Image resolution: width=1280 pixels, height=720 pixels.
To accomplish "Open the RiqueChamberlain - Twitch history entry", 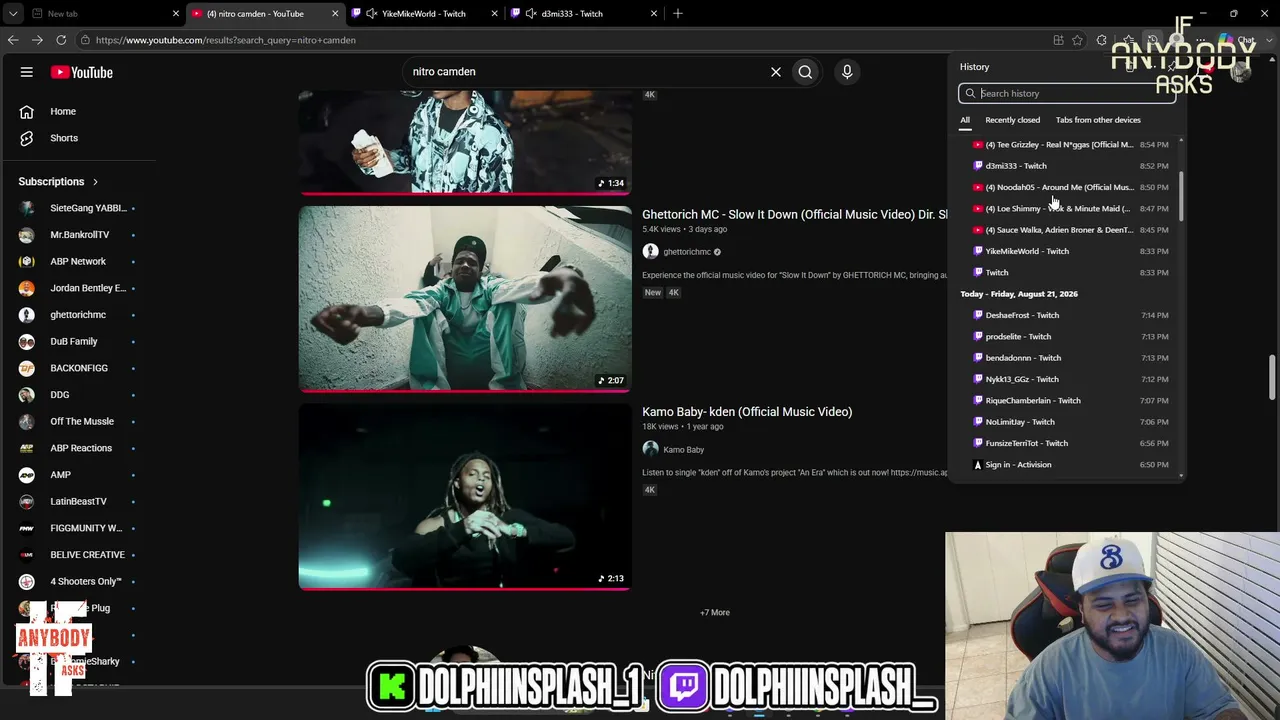I will click(x=1071, y=401).
